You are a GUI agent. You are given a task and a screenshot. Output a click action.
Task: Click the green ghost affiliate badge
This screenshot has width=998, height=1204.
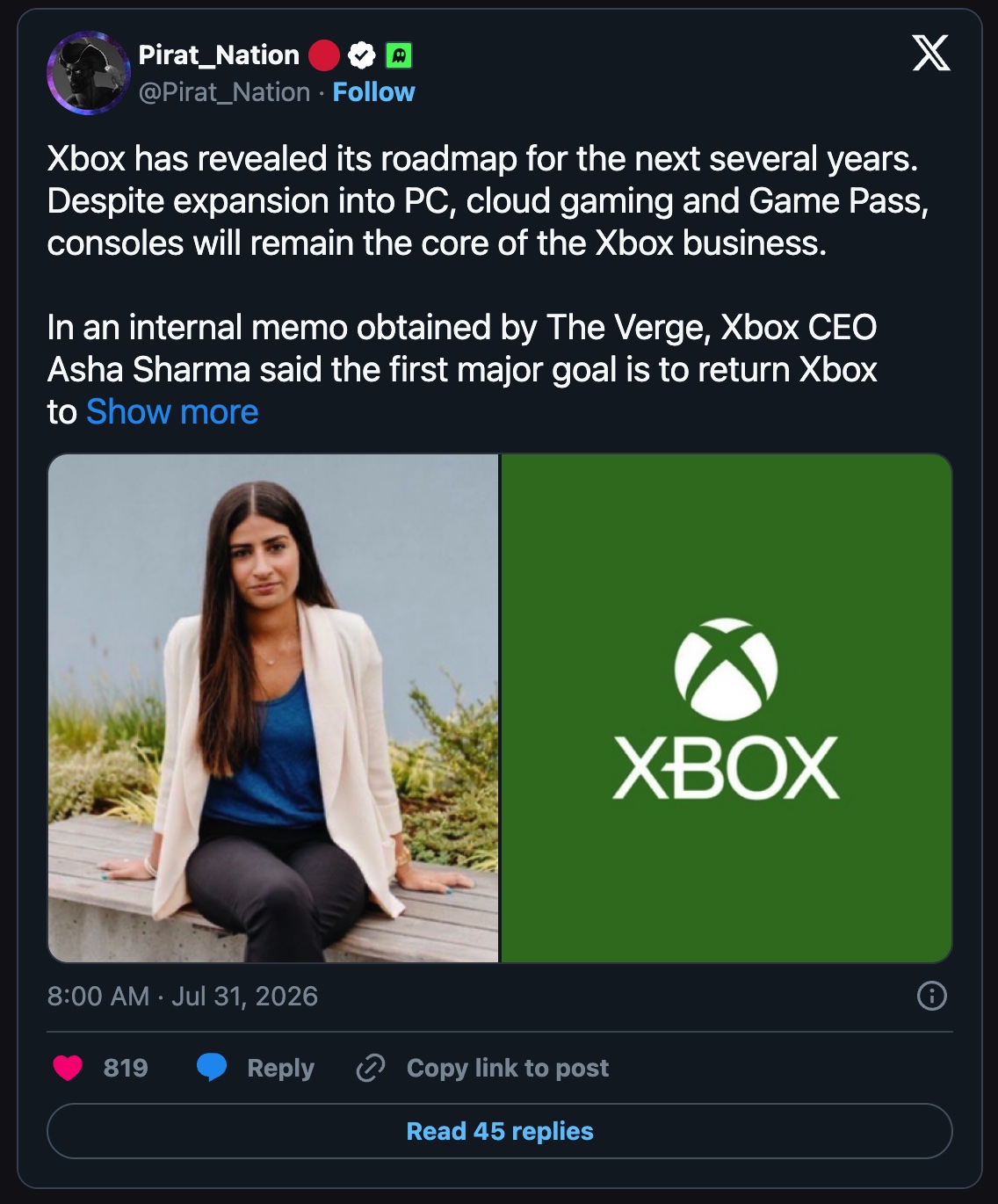coord(399,55)
